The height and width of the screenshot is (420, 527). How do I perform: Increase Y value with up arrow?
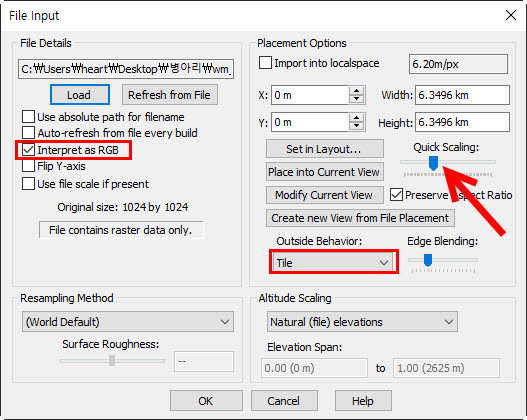[x=356, y=118]
